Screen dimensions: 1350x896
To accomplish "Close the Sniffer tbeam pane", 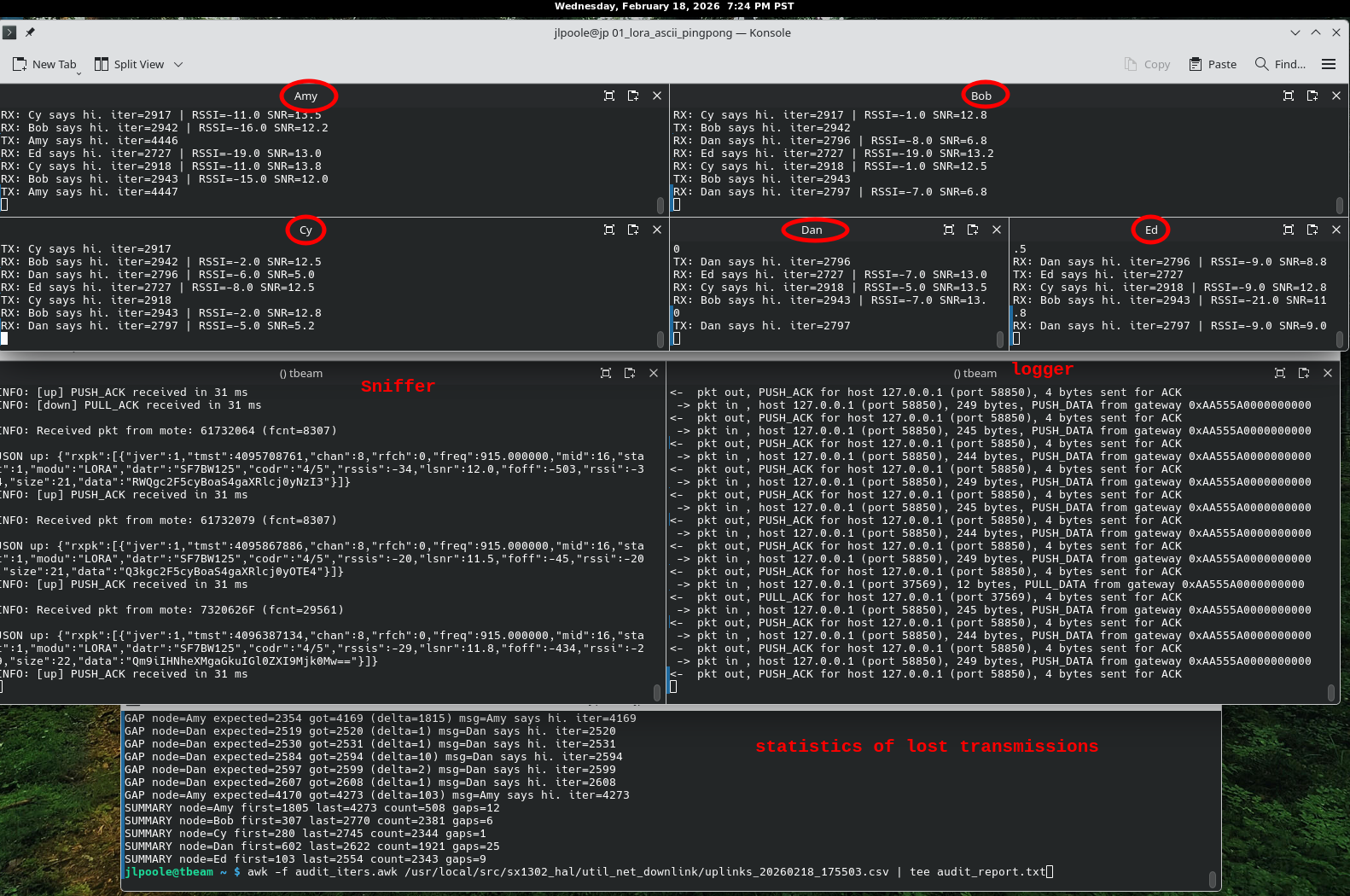I will tap(654, 373).
